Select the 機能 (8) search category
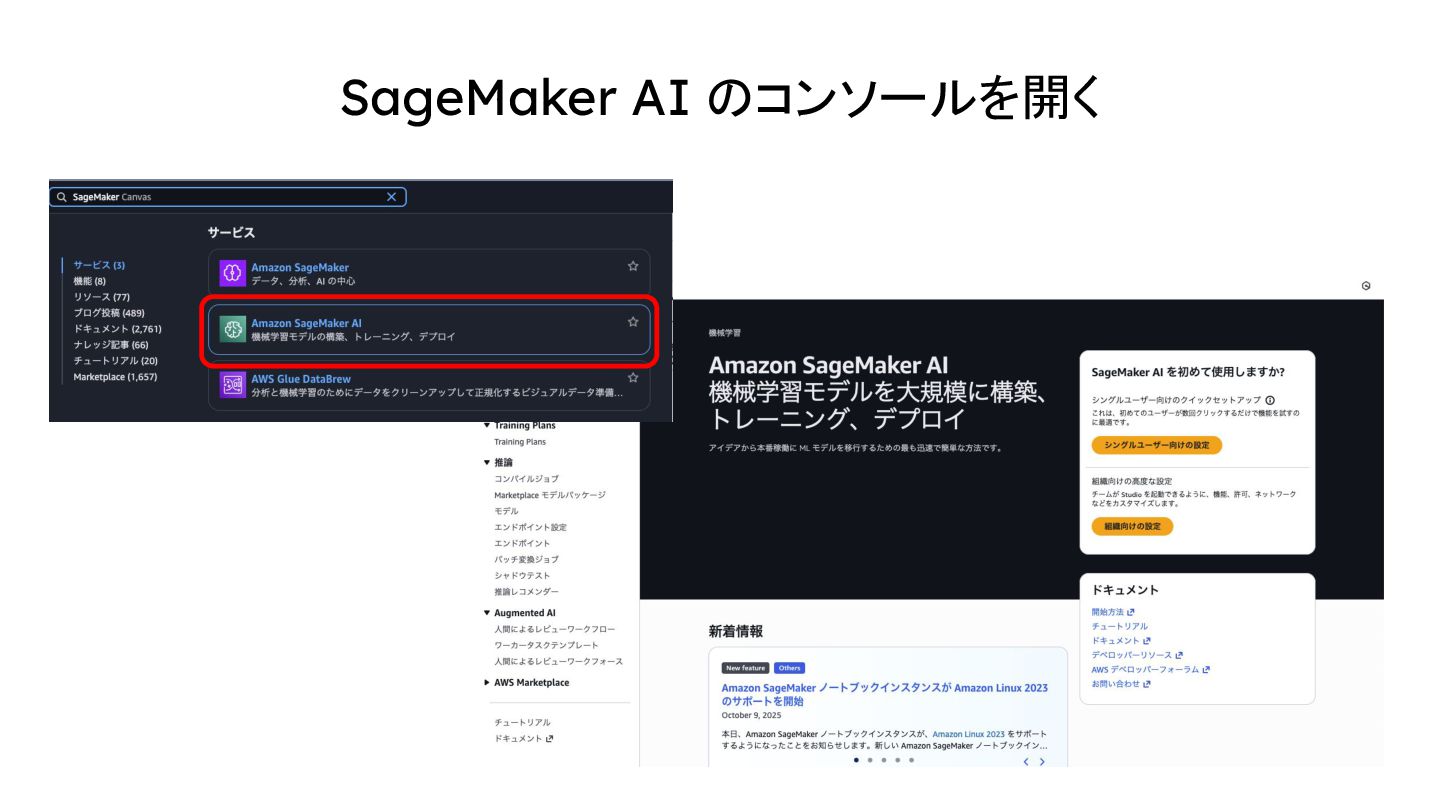 (90, 281)
